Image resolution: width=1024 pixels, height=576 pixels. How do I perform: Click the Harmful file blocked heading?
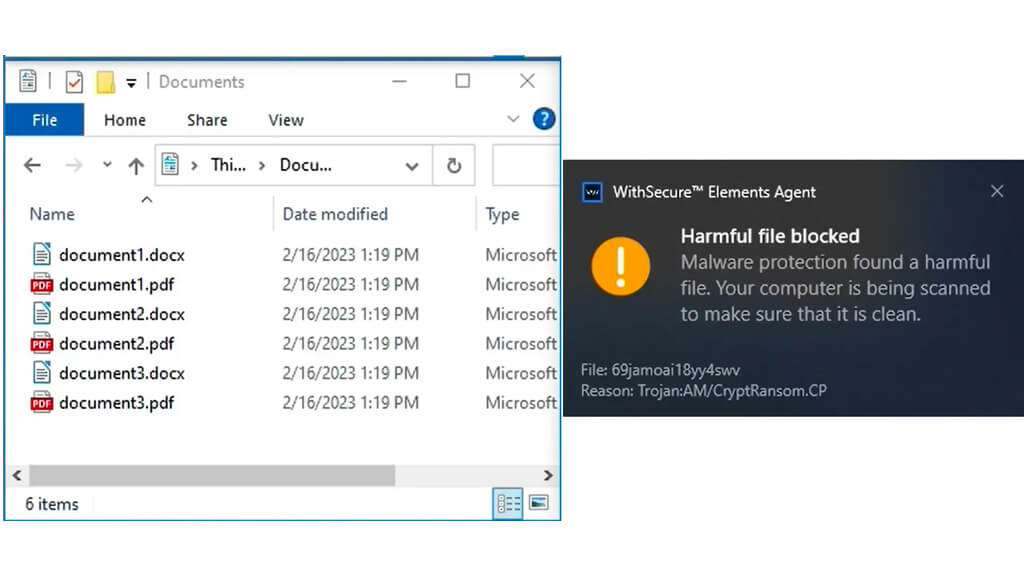pos(770,236)
